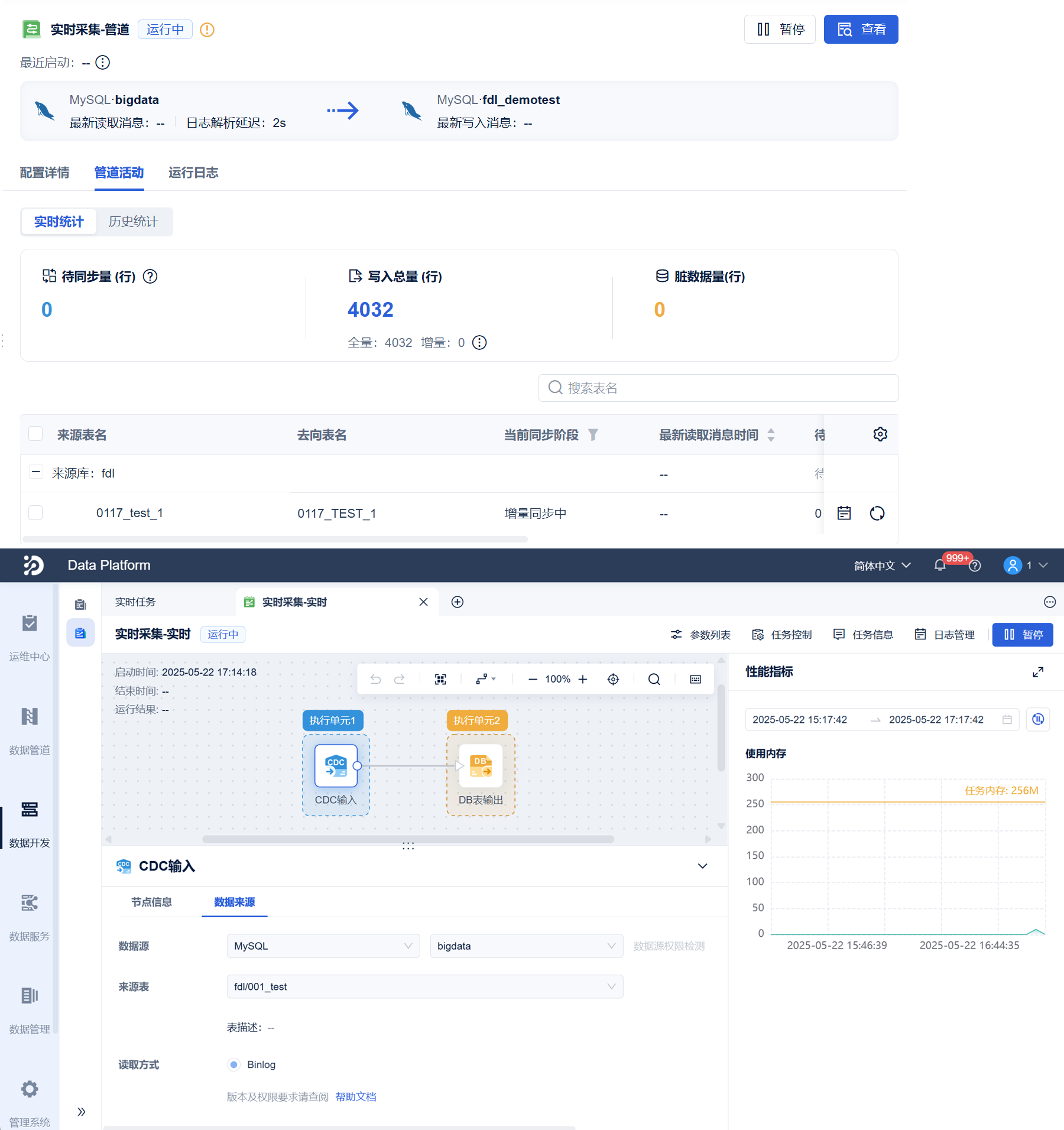Viewport: 1064px width, 1130px height.
Task: Open 运维中心 in left sidebar
Action: click(x=30, y=638)
